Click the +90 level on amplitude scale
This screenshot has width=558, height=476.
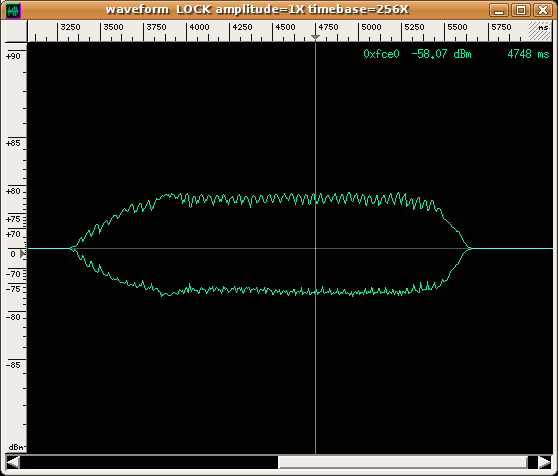pyautogui.click(x=14, y=56)
